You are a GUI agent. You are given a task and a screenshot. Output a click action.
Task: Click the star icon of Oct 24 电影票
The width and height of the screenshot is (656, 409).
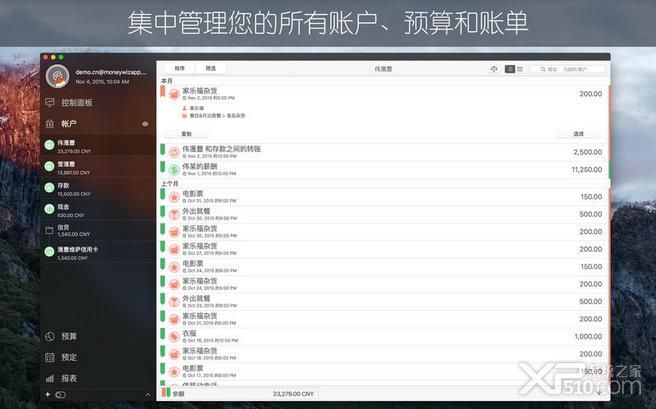[x=174, y=267]
